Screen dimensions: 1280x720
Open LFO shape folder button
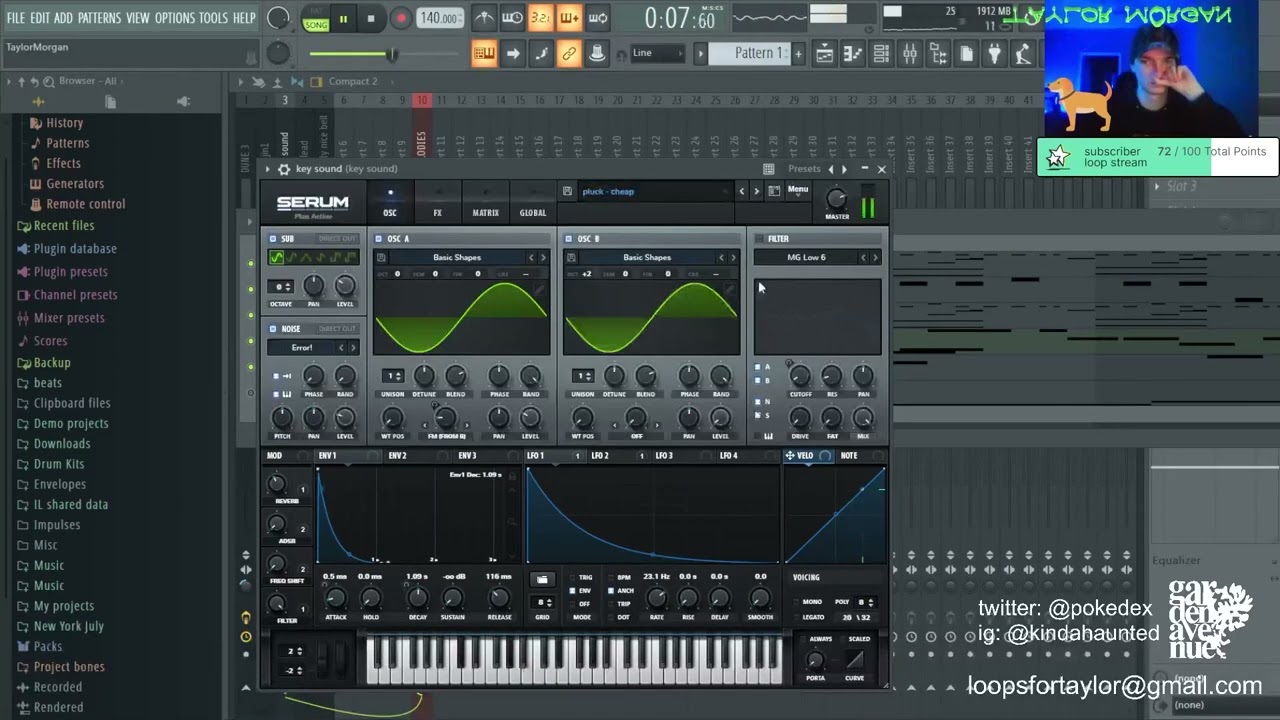(542, 579)
